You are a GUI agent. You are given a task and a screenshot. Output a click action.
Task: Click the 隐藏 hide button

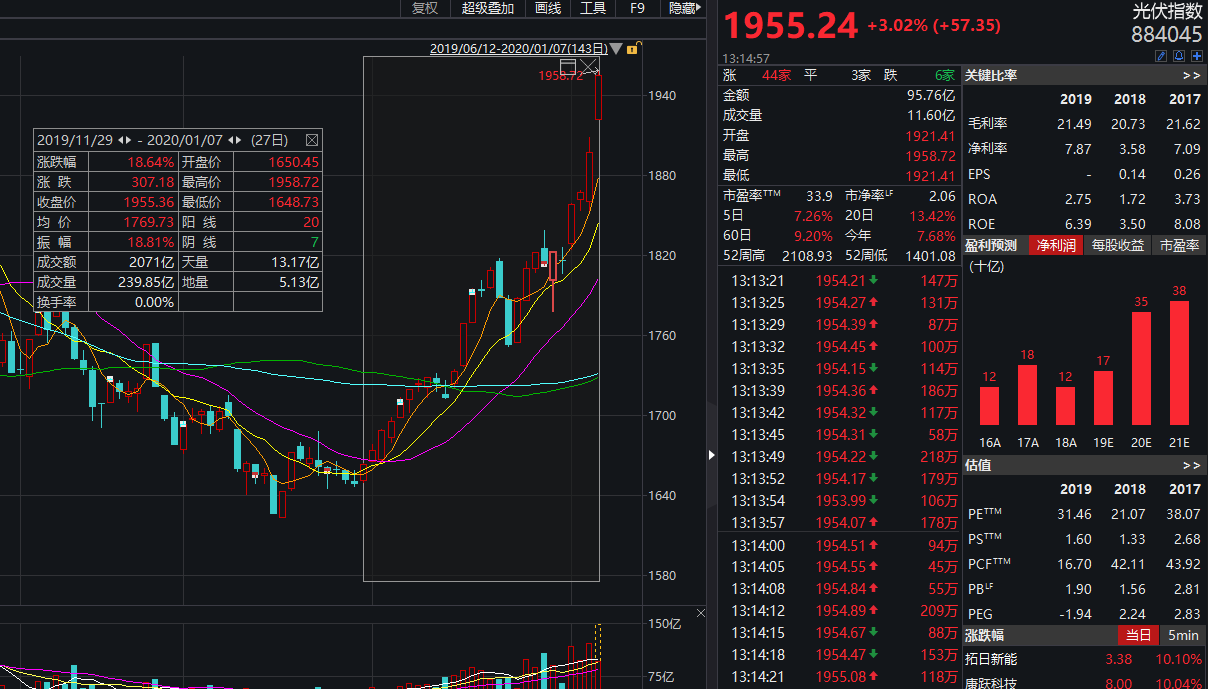pos(682,8)
